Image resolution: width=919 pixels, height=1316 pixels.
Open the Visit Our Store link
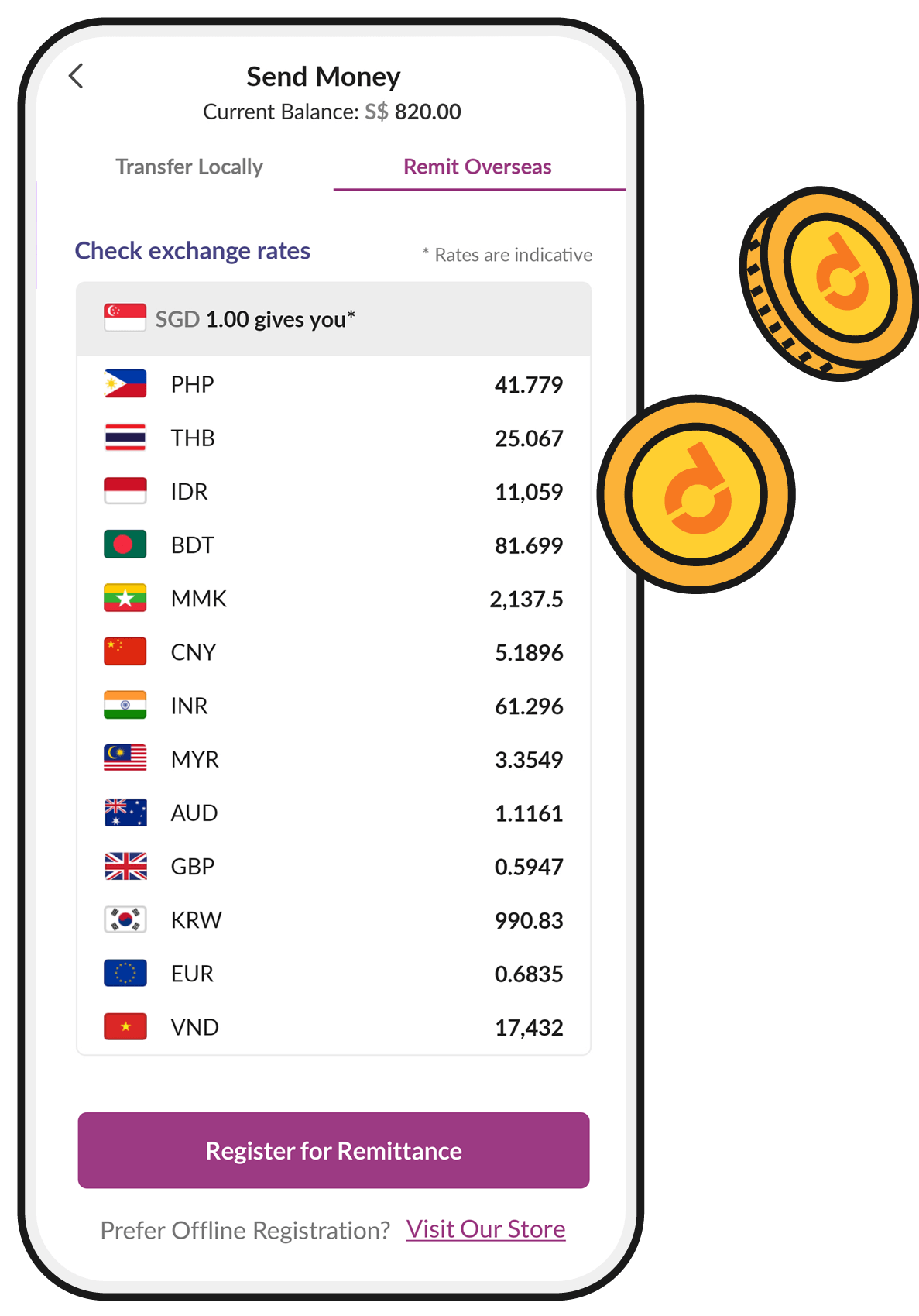[x=485, y=1229]
